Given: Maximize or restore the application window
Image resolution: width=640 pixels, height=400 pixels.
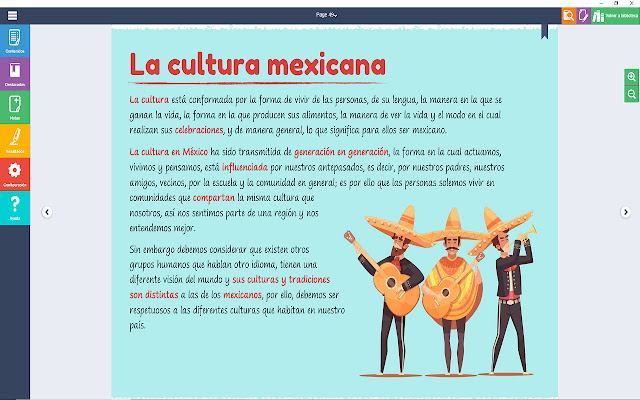Looking at the screenshot, I should click(616, 3).
